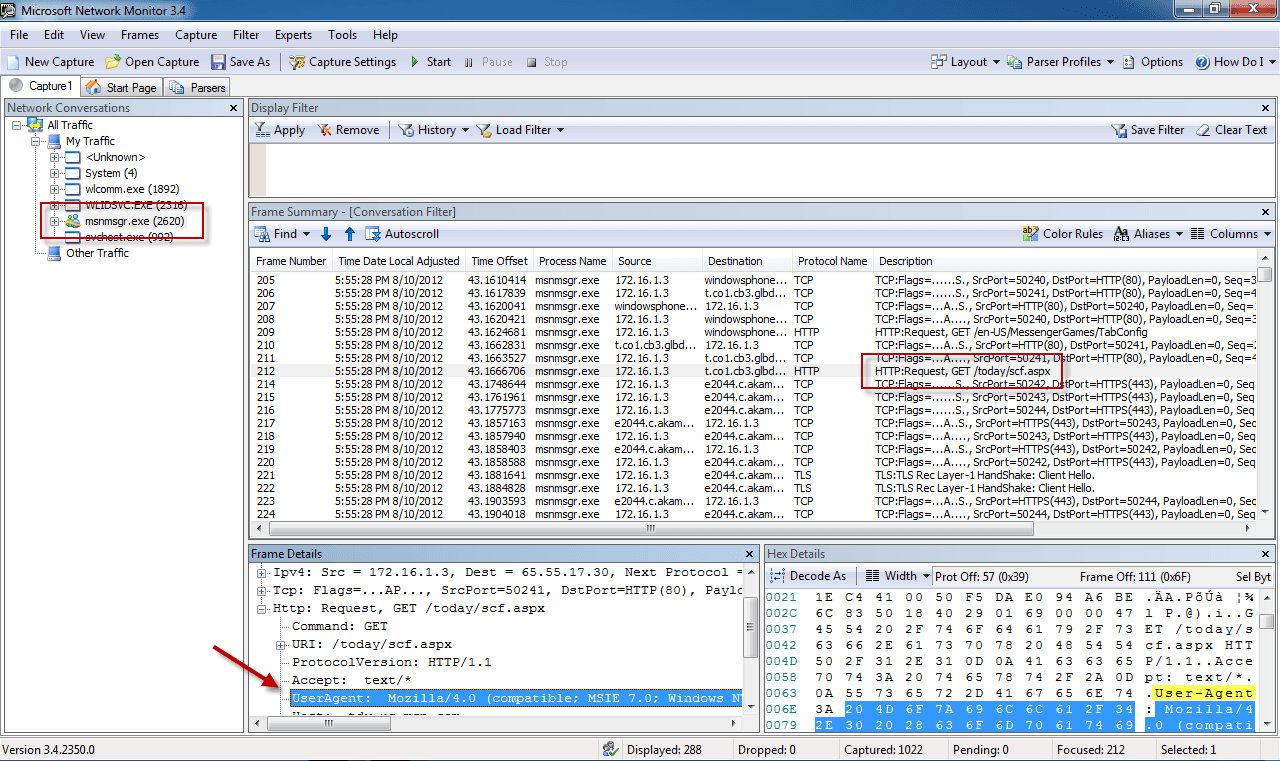The height and width of the screenshot is (761, 1280).
Task: Open Capture file from toolbar
Action: pyautogui.click(x=153, y=62)
